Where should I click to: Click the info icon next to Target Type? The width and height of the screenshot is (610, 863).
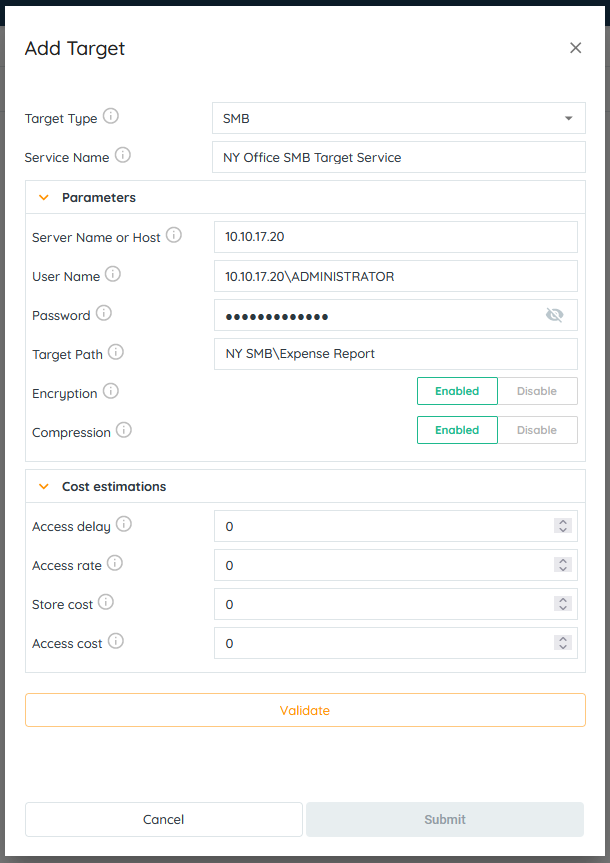coord(111,117)
